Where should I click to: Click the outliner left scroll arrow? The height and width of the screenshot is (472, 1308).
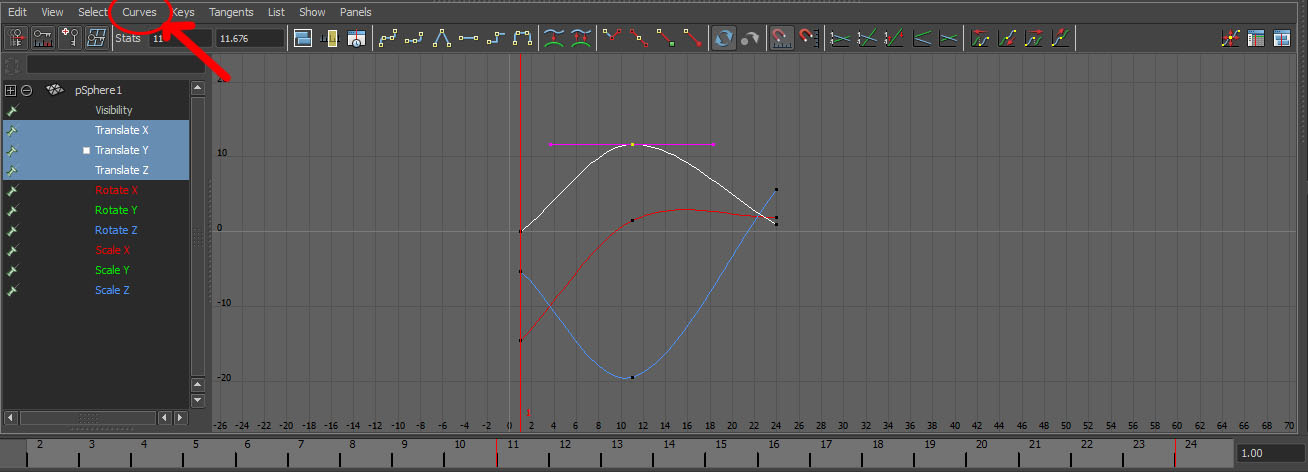11,417
